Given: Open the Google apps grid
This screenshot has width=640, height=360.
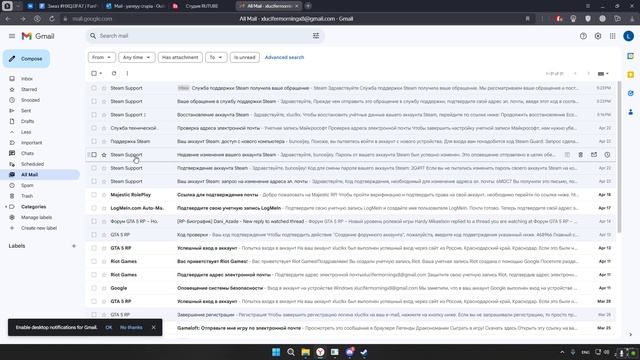Looking at the screenshot, I should tap(613, 36).
